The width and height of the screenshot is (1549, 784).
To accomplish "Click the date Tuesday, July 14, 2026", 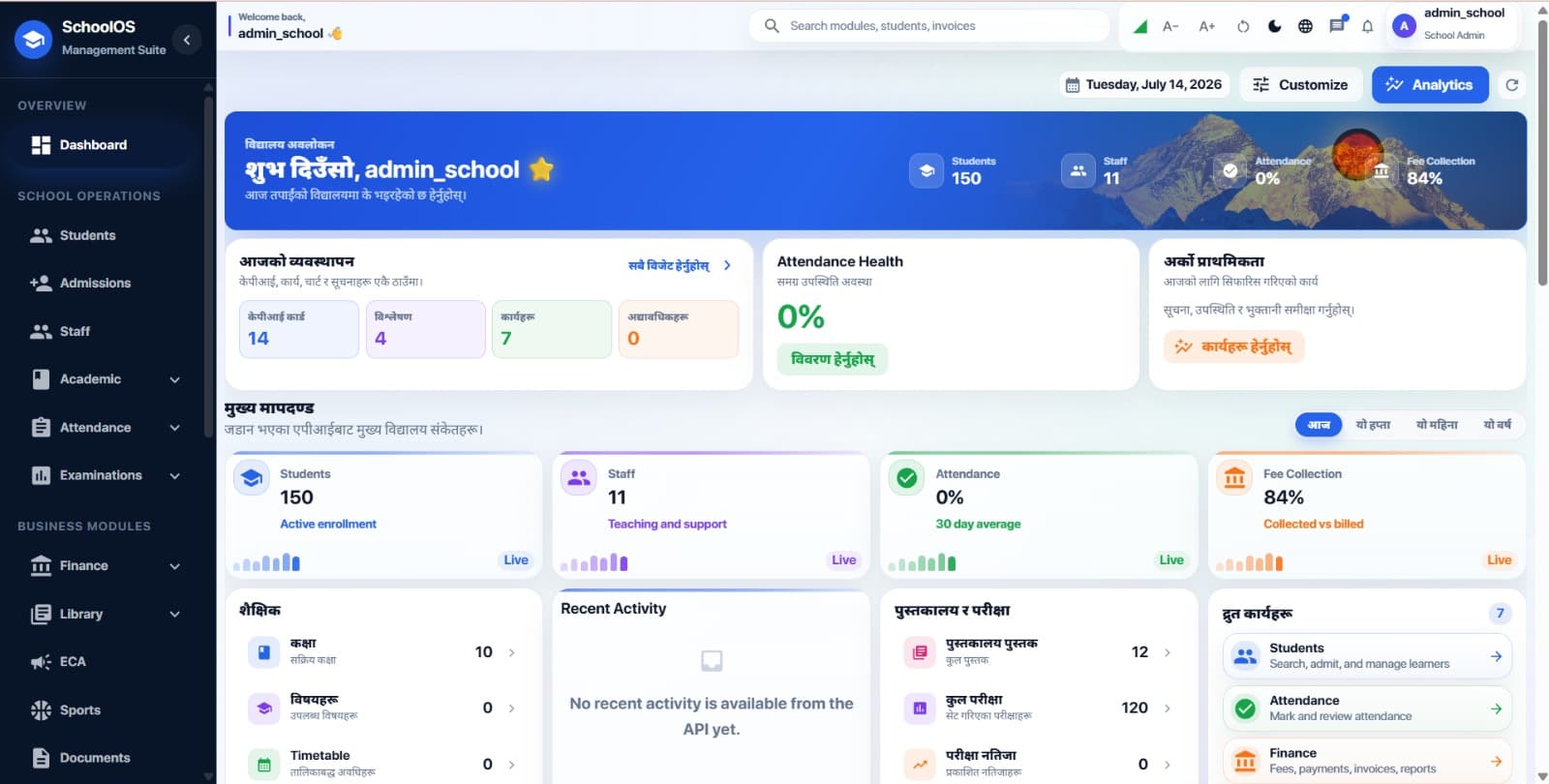I will (1144, 85).
